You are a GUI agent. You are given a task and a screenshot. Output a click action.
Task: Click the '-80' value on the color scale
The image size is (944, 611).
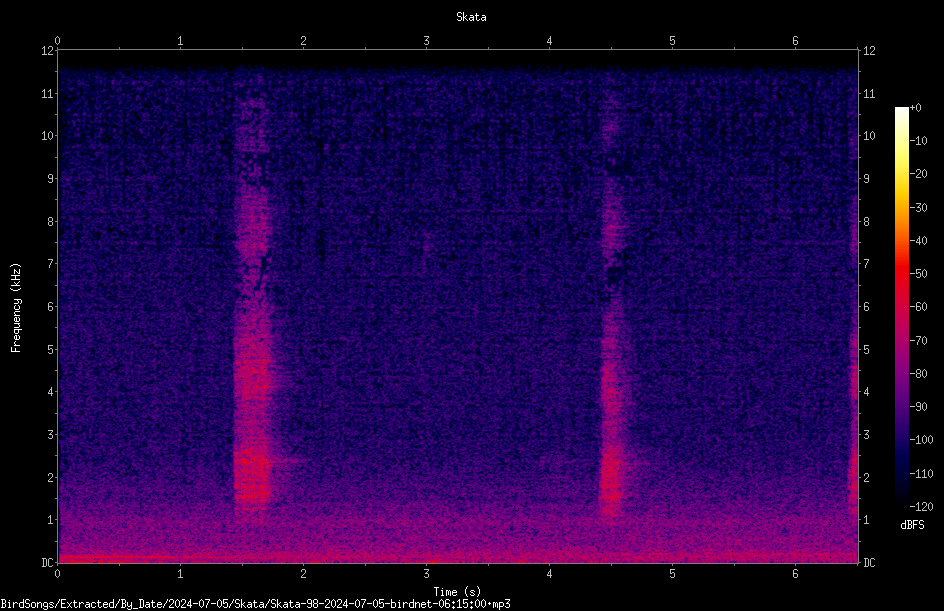(918, 374)
